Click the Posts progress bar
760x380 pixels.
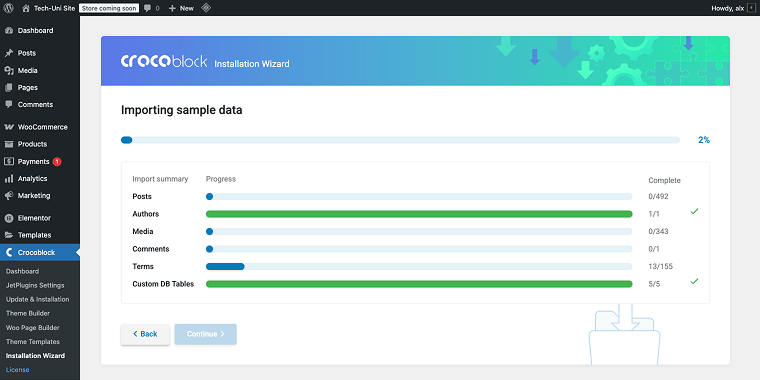419,196
